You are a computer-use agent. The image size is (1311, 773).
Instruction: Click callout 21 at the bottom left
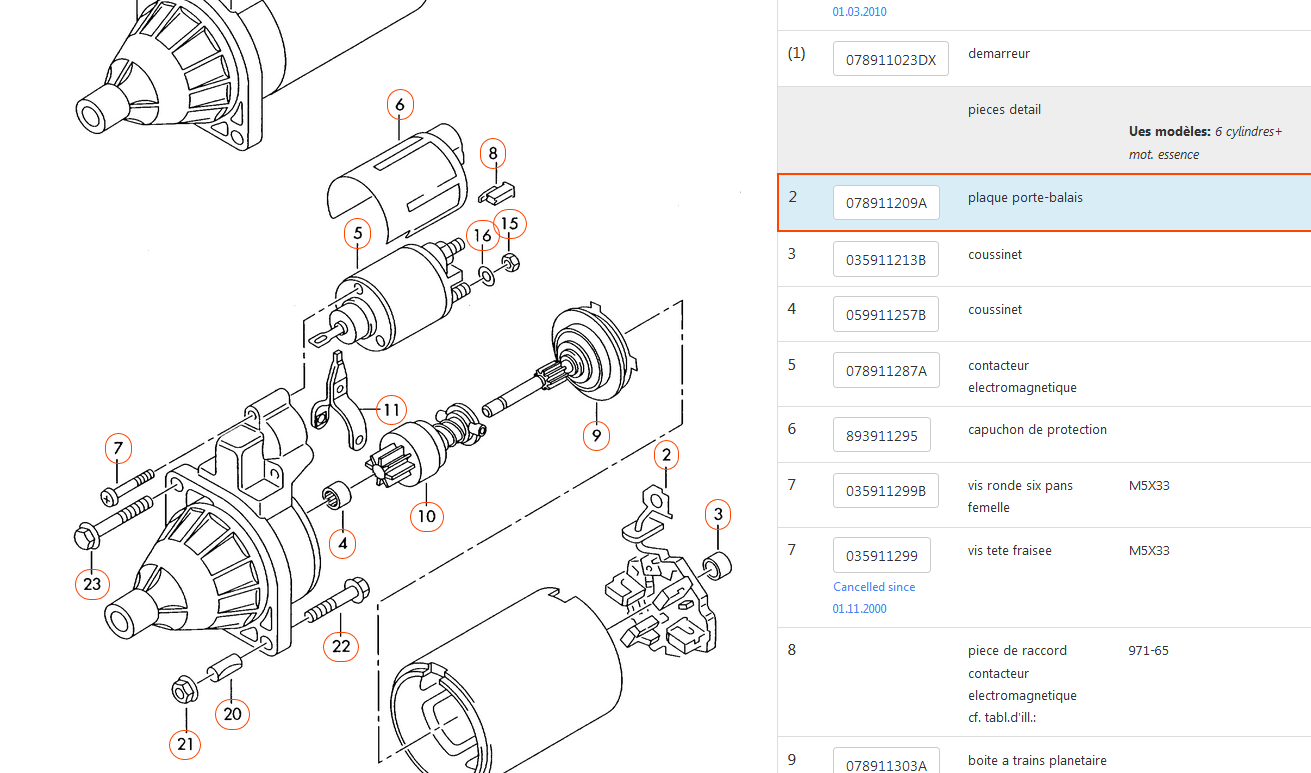186,743
